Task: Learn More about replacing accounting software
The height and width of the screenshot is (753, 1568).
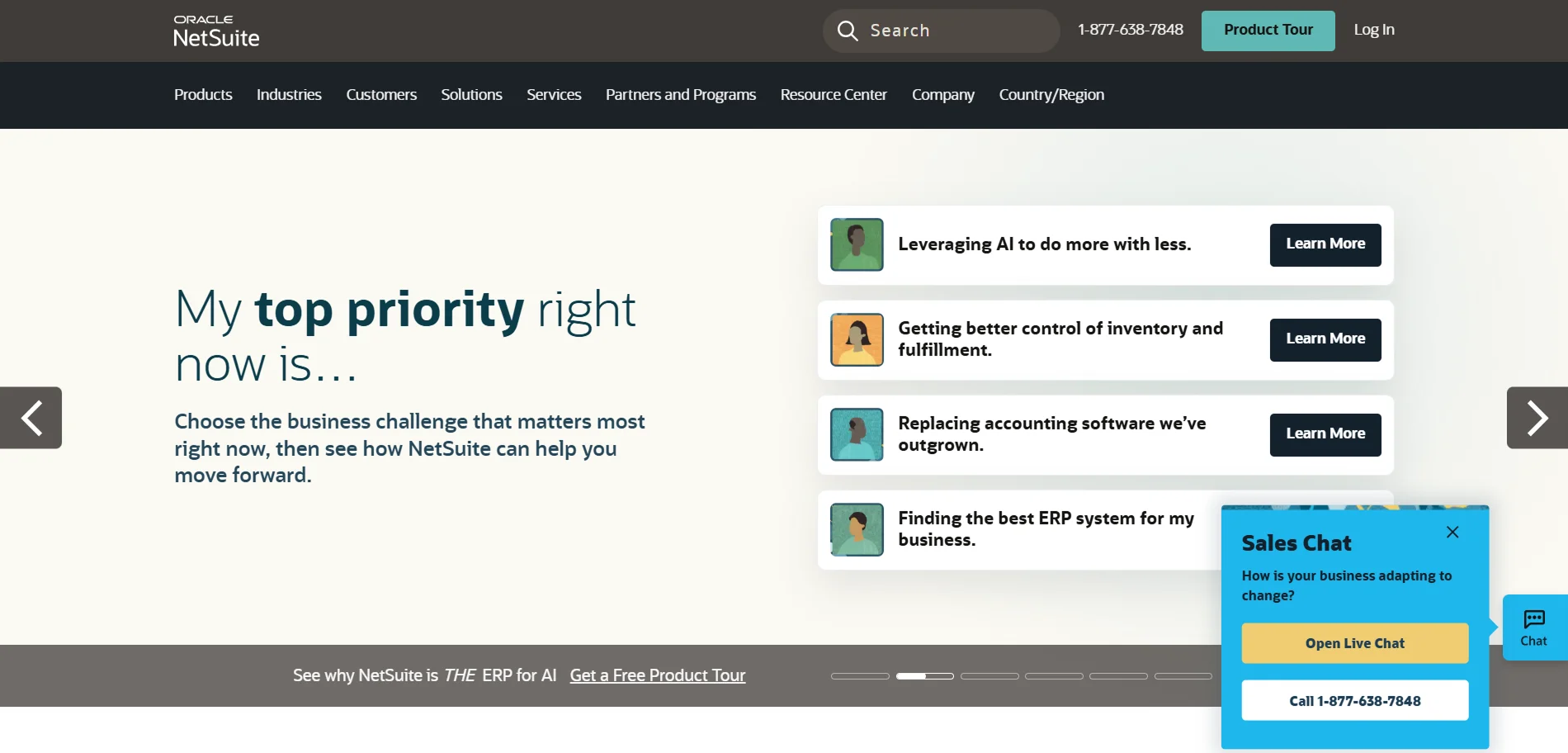Action: 1325,434
